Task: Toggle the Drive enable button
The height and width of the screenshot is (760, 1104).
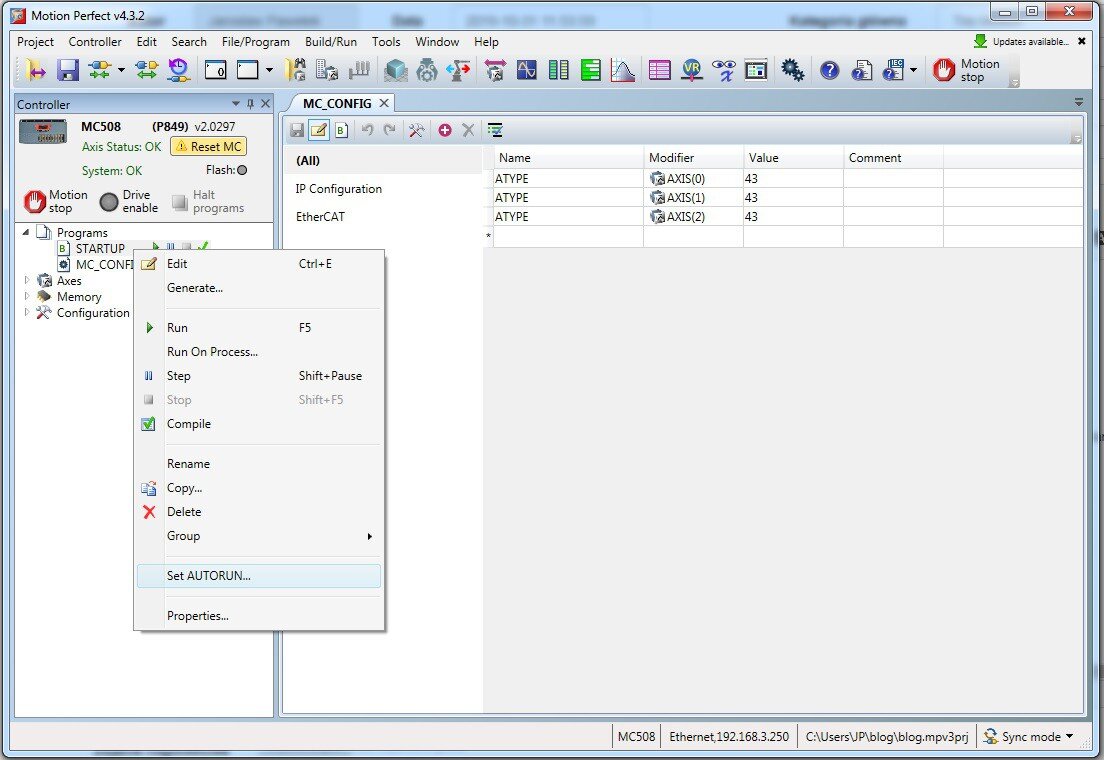Action: (x=130, y=201)
